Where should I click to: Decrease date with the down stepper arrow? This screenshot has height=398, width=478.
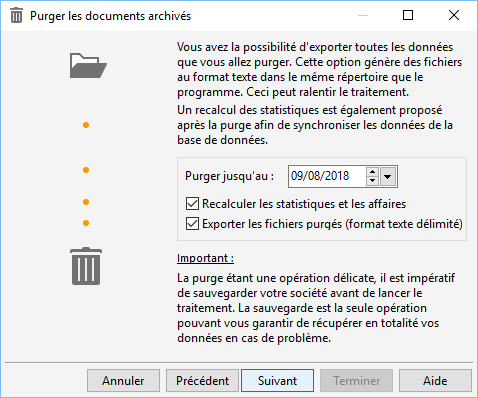pos(372,181)
